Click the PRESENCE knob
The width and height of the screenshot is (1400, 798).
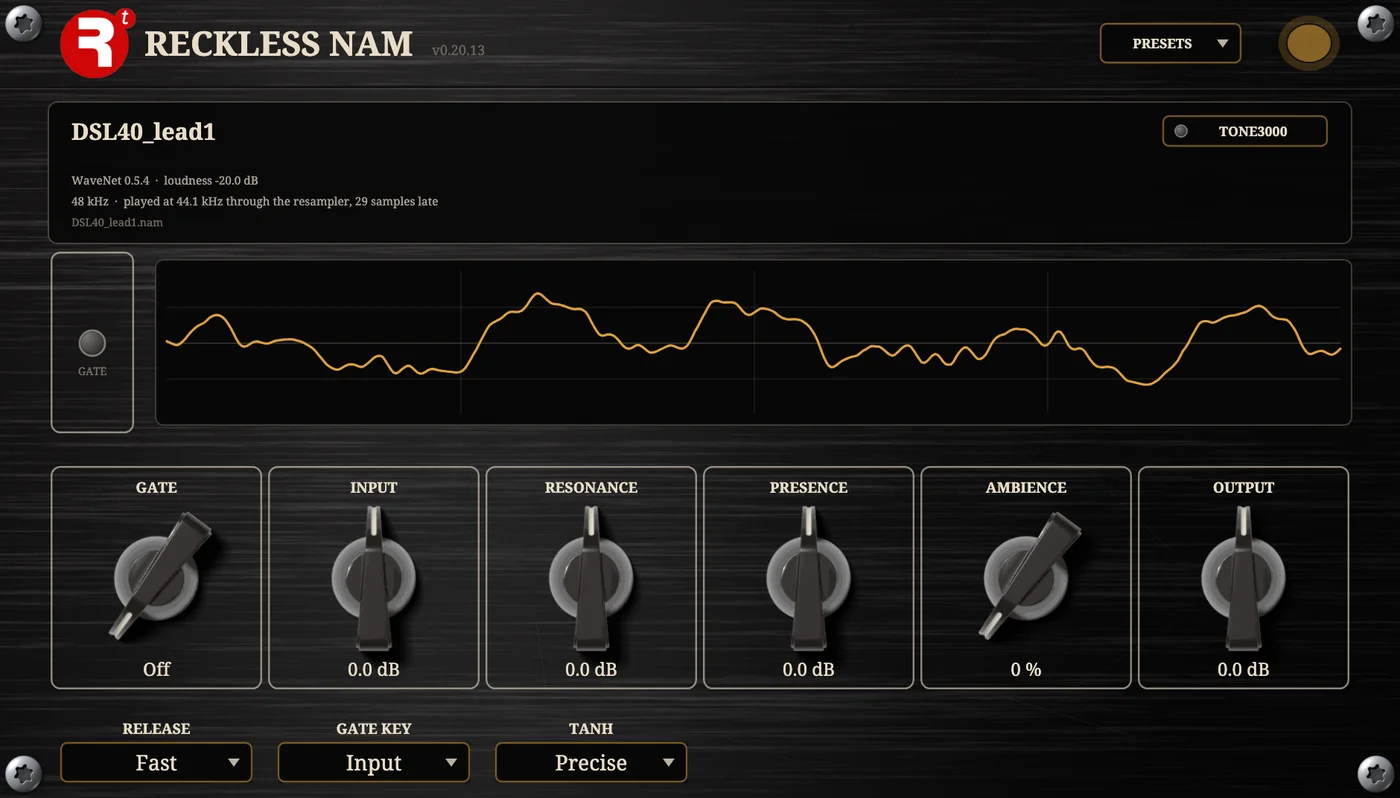coord(808,577)
